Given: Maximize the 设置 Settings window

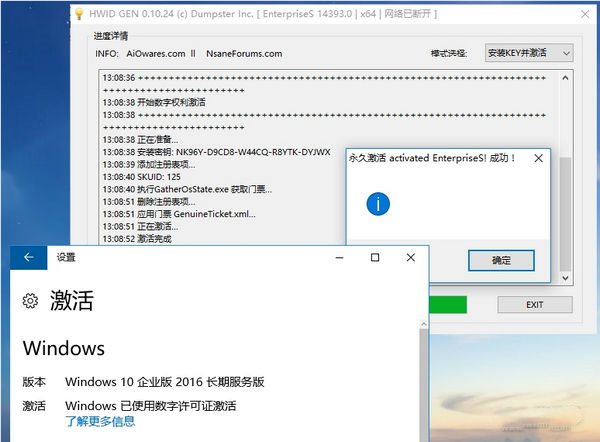Looking at the screenshot, I should pyautogui.click(x=375, y=258).
